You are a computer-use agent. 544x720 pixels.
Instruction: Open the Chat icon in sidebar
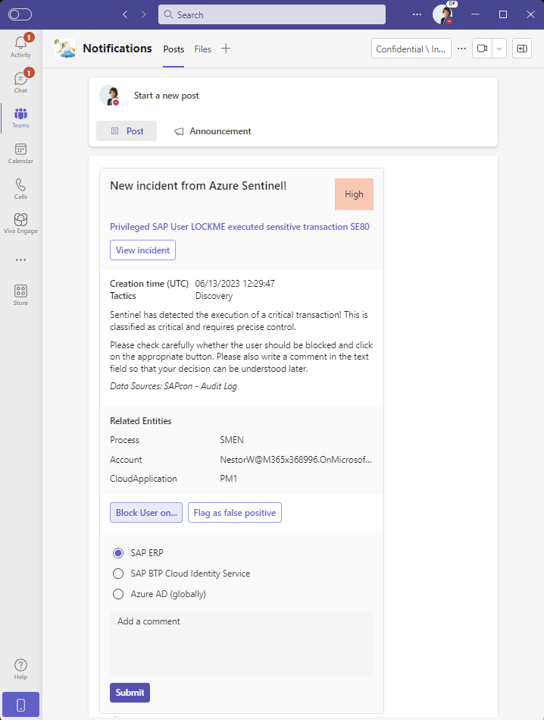pos(21,82)
